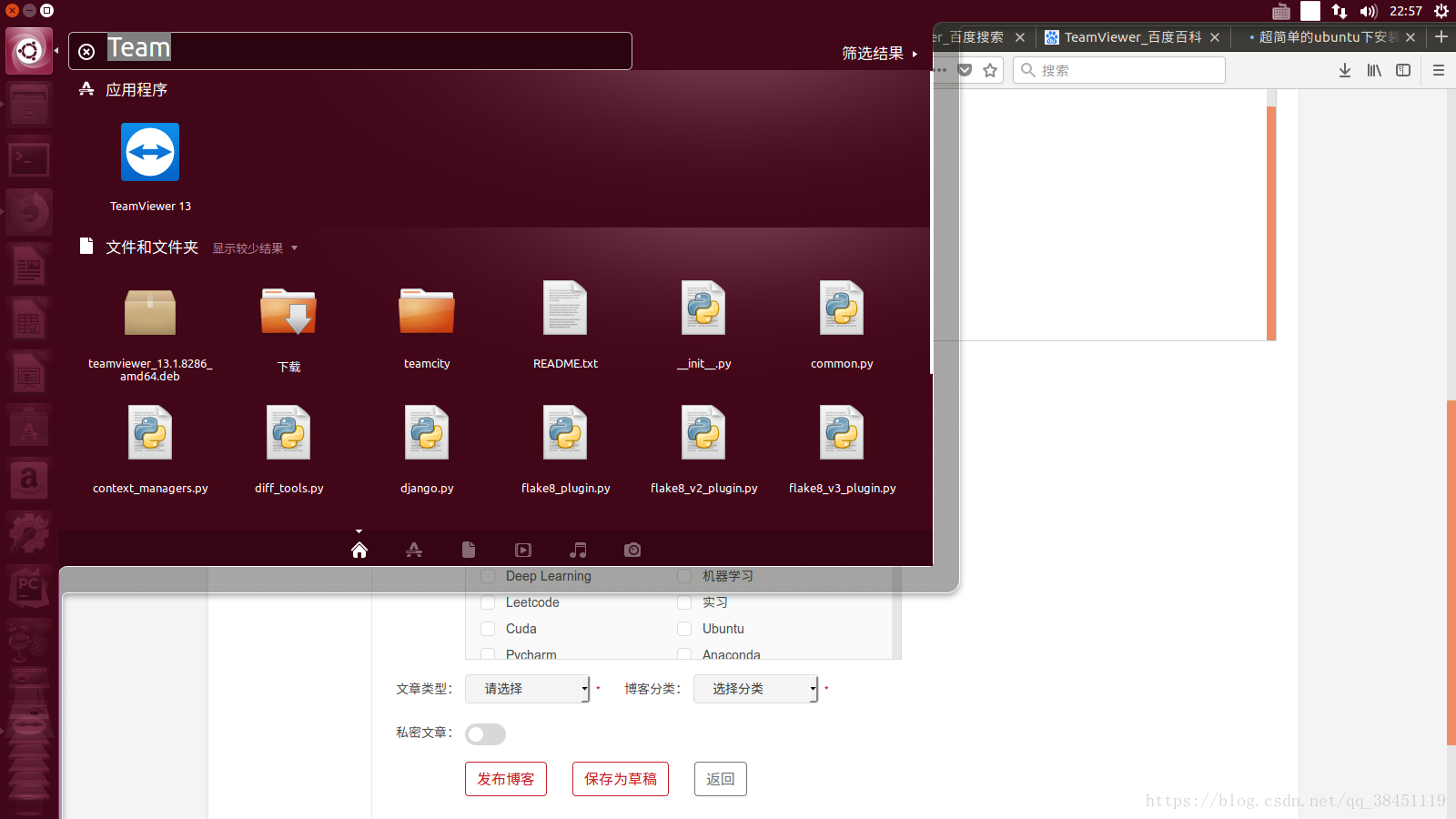Open Firefox hamburger menu
Image resolution: width=1456 pixels, height=819 pixels.
coord(1439,70)
